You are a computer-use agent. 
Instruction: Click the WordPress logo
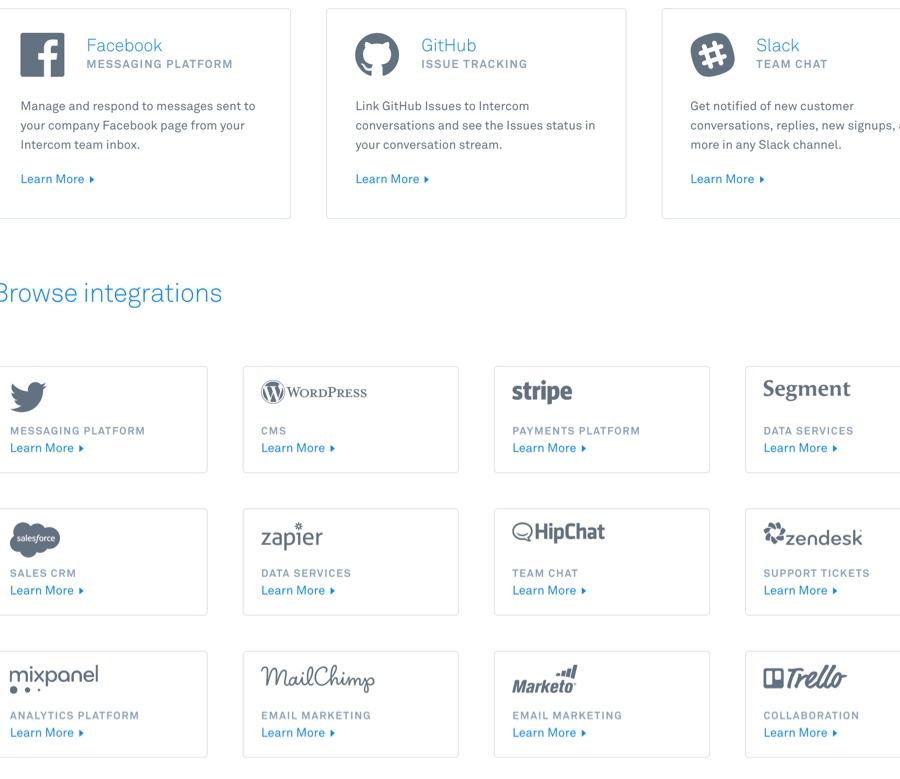(314, 392)
